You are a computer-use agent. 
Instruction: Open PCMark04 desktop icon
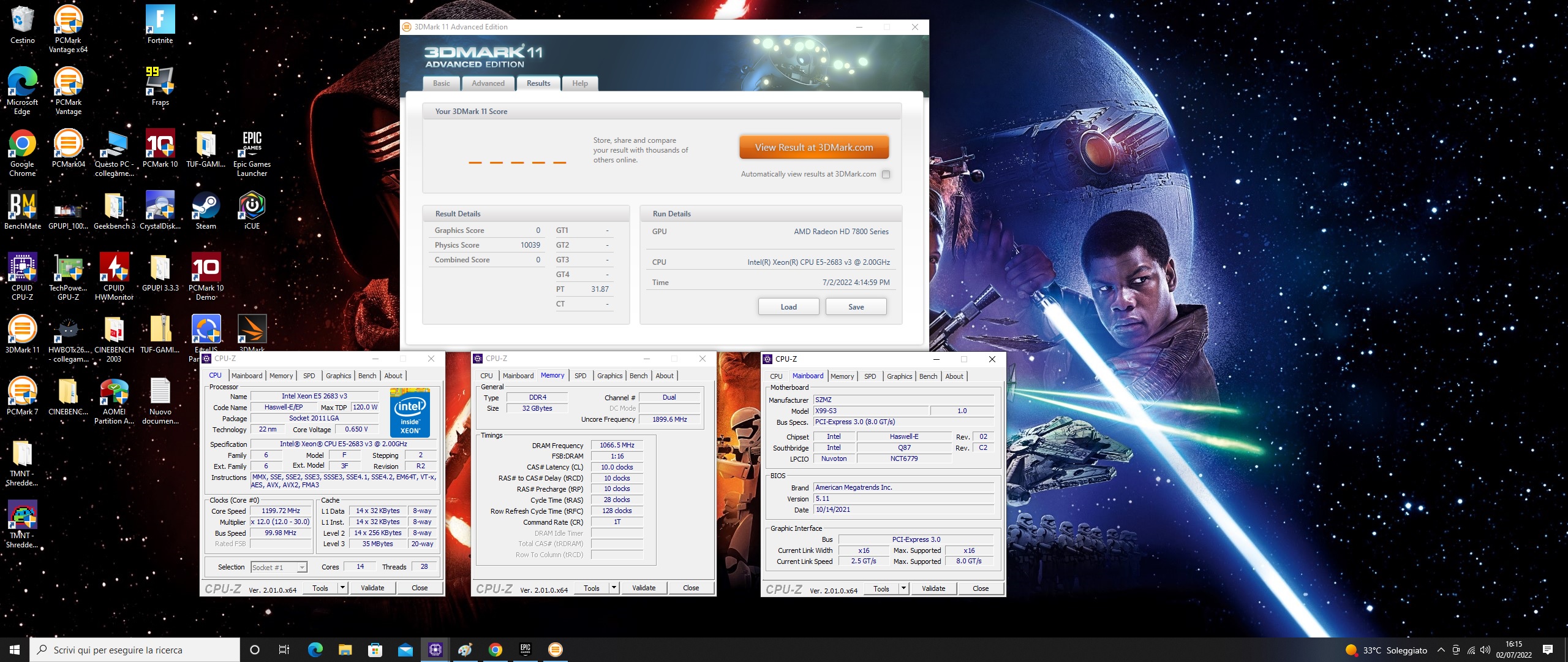(x=68, y=148)
